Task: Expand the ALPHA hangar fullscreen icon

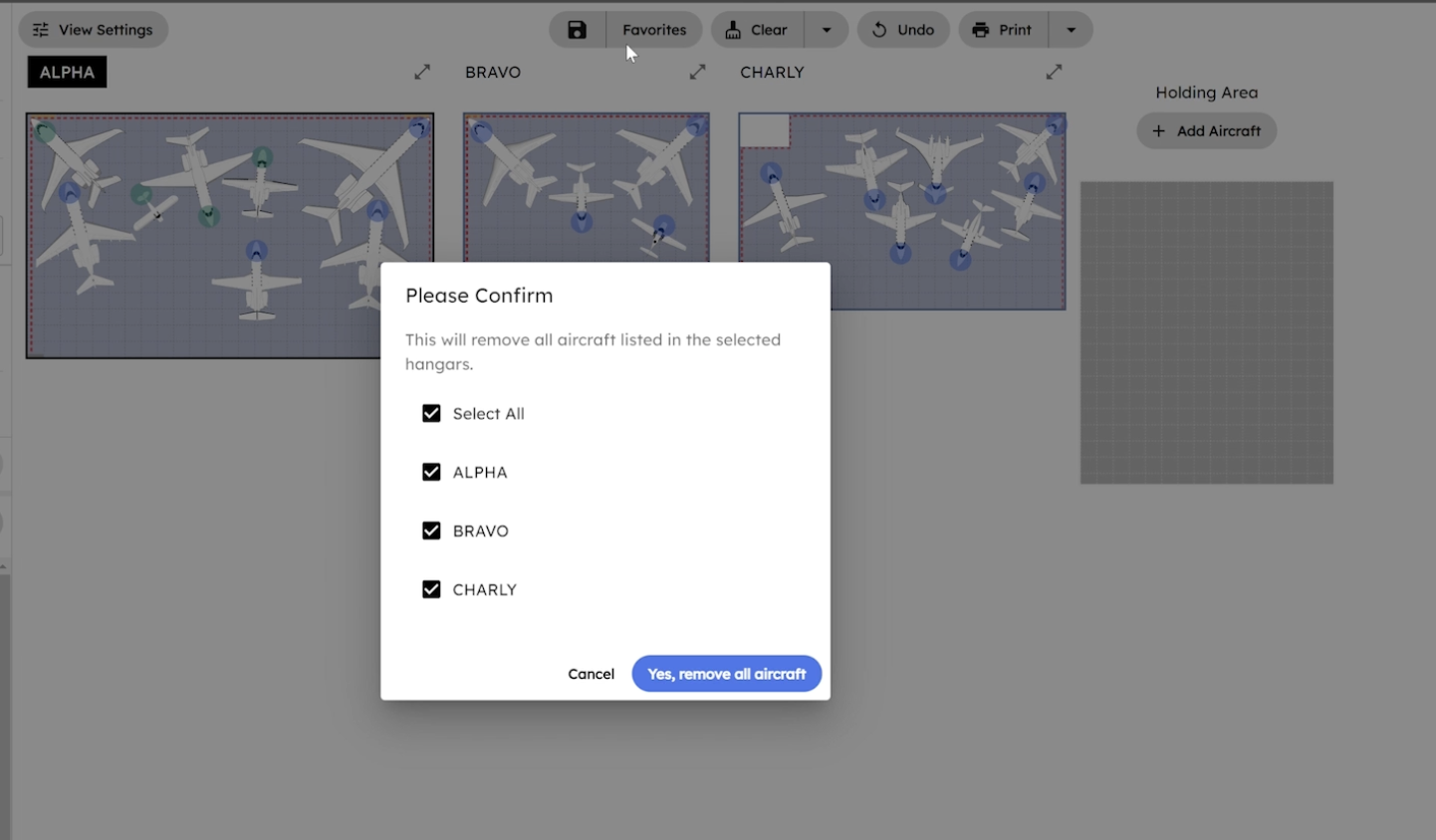Action: pyautogui.click(x=422, y=72)
